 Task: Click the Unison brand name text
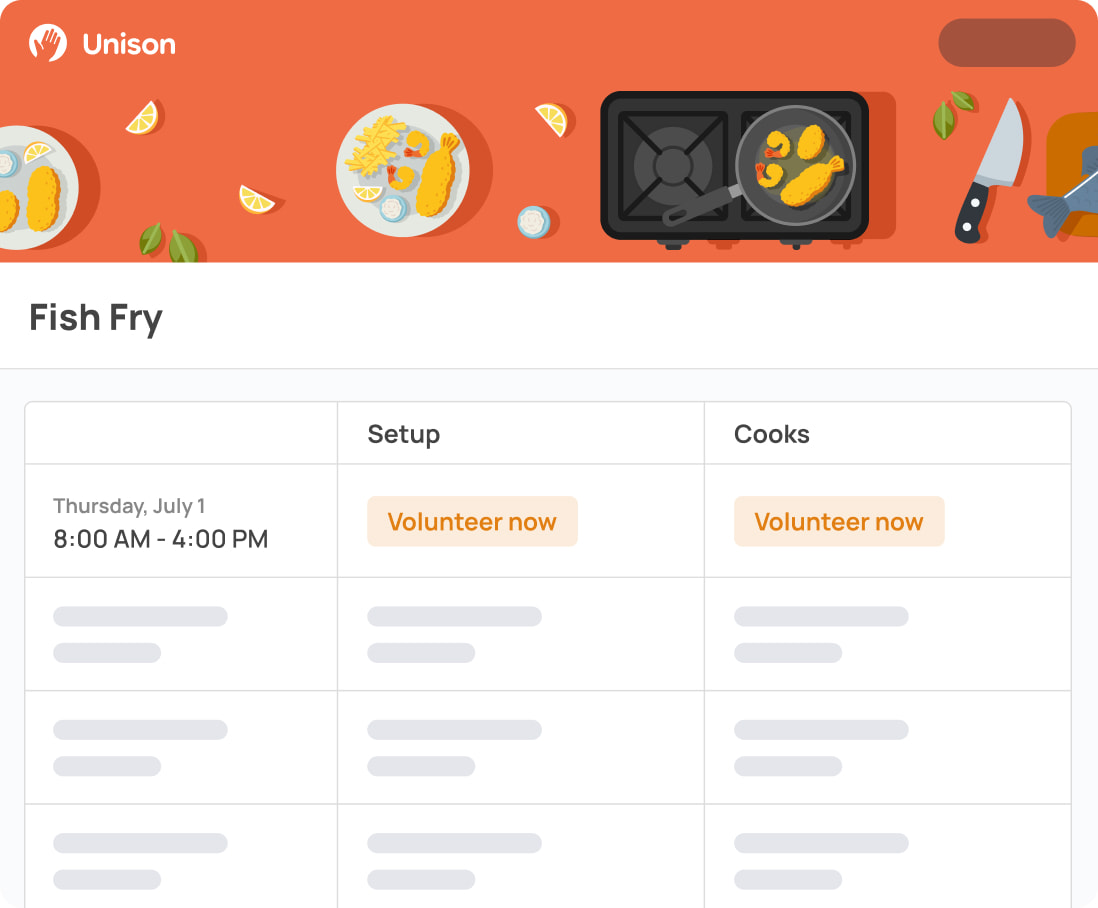click(129, 44)
